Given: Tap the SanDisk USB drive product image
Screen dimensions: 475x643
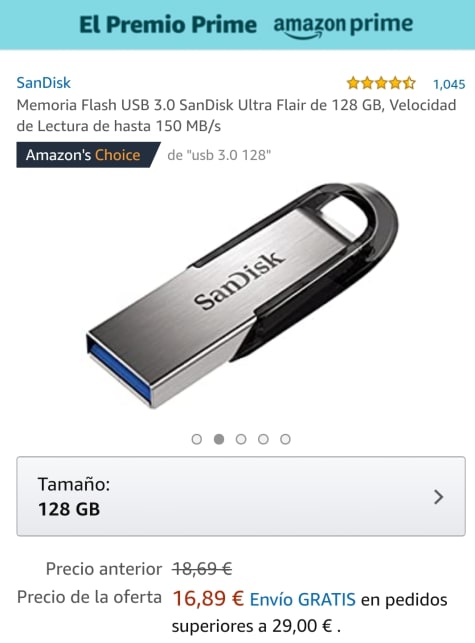Looking at the screenshot, I should pyautogui.click(x=242, y=295).
